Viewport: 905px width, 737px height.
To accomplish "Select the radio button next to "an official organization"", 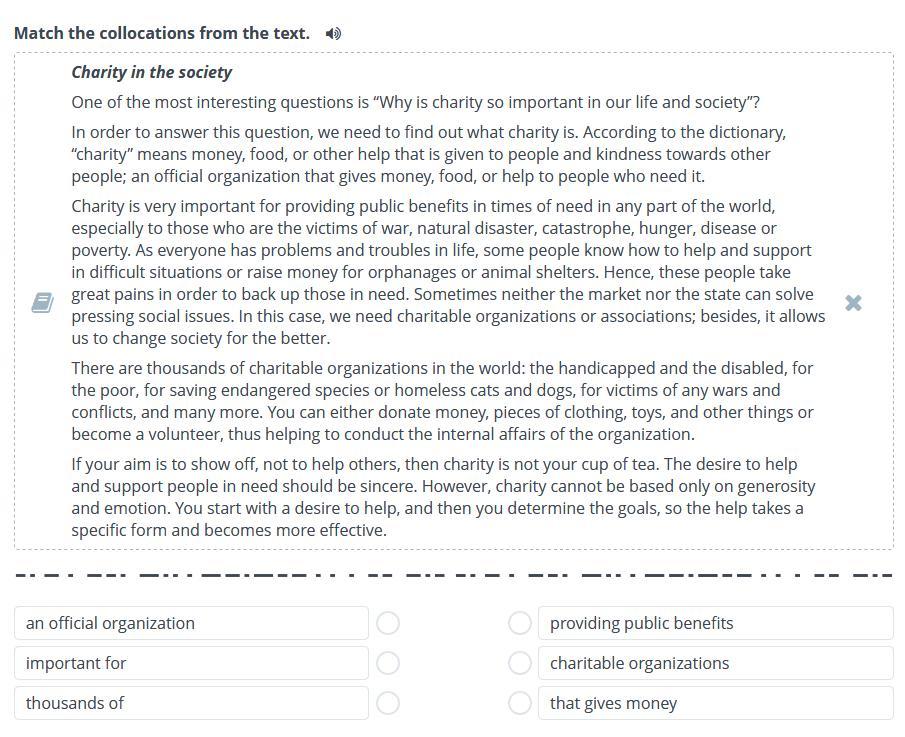I will 388,623.
